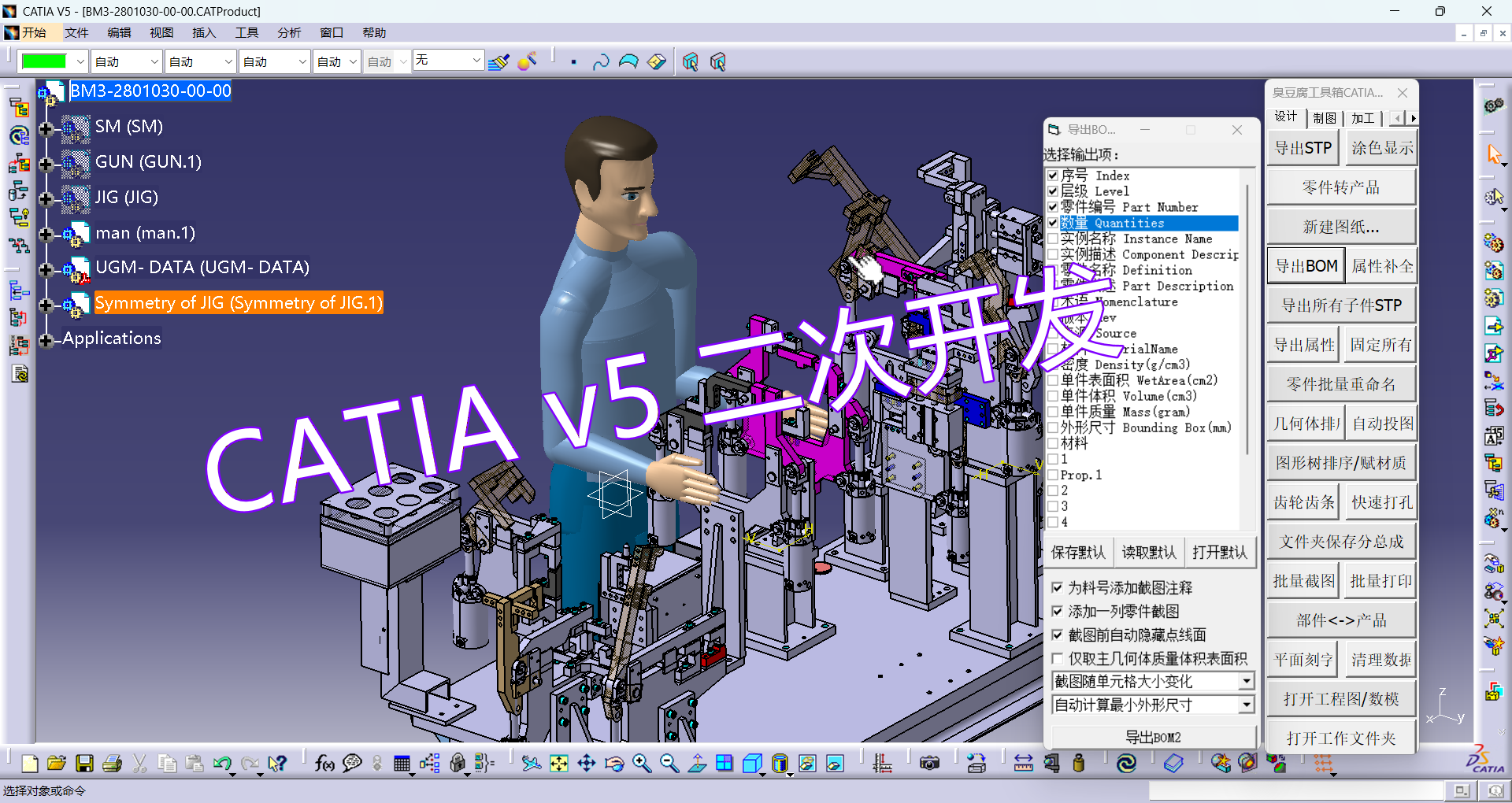1512x803 pixels.
Task: Open the Design Table icon
Action: point(402,763)
